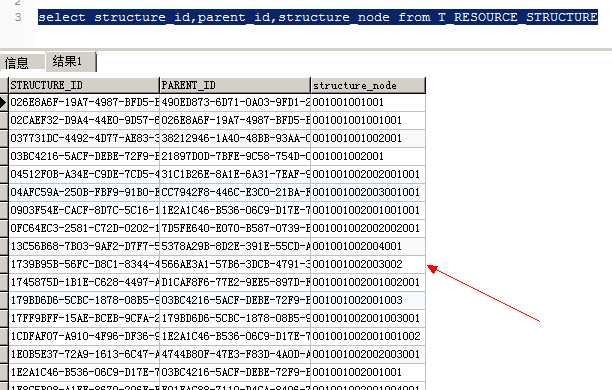The image size is (612, 390).
Task: Select PARENT_ID cell 38212946-1A40-48BB-93AA
Action: [235, 138]
